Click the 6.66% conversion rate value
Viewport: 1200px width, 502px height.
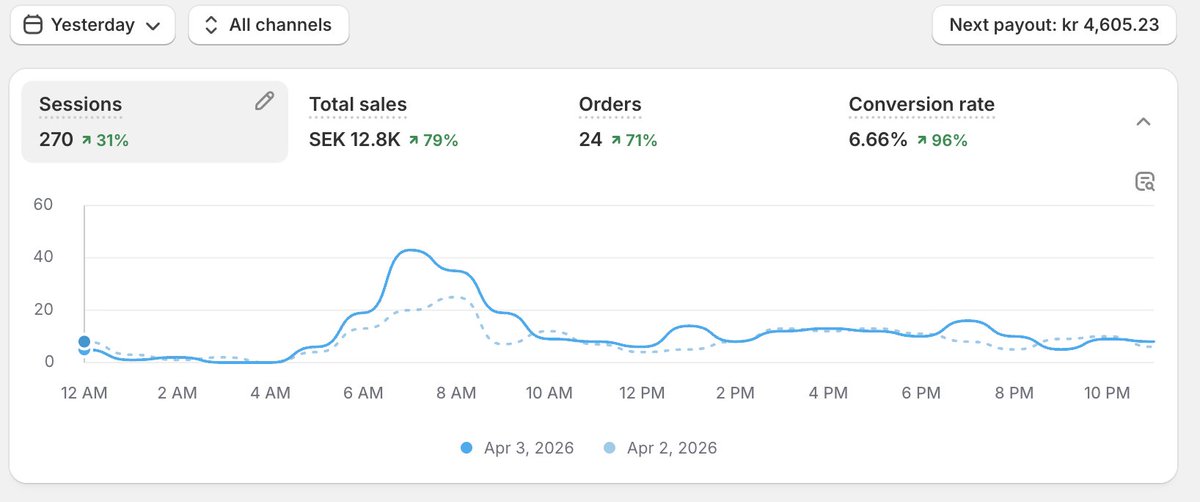click(x=878, y=140)
